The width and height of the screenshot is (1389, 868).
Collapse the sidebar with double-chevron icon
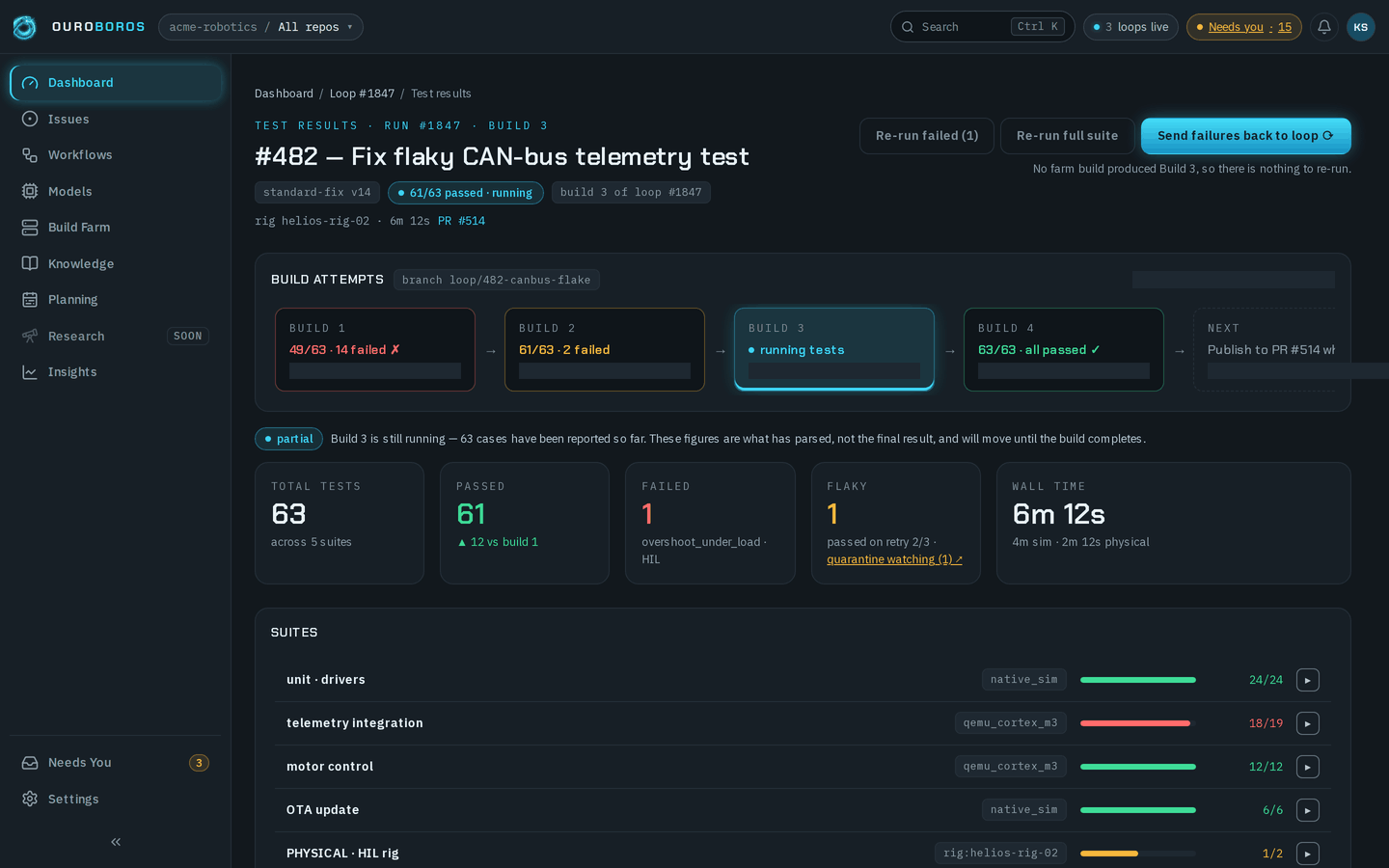(116, 842)
